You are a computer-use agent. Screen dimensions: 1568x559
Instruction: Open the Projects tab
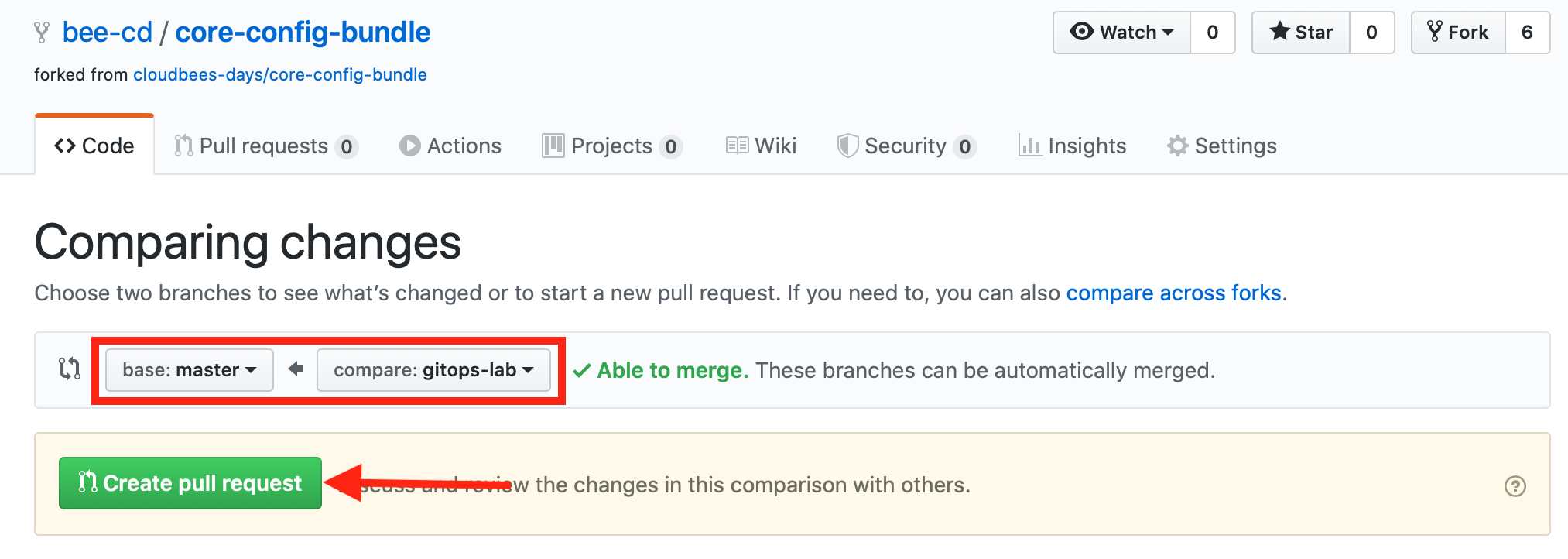tap(611, 146)
